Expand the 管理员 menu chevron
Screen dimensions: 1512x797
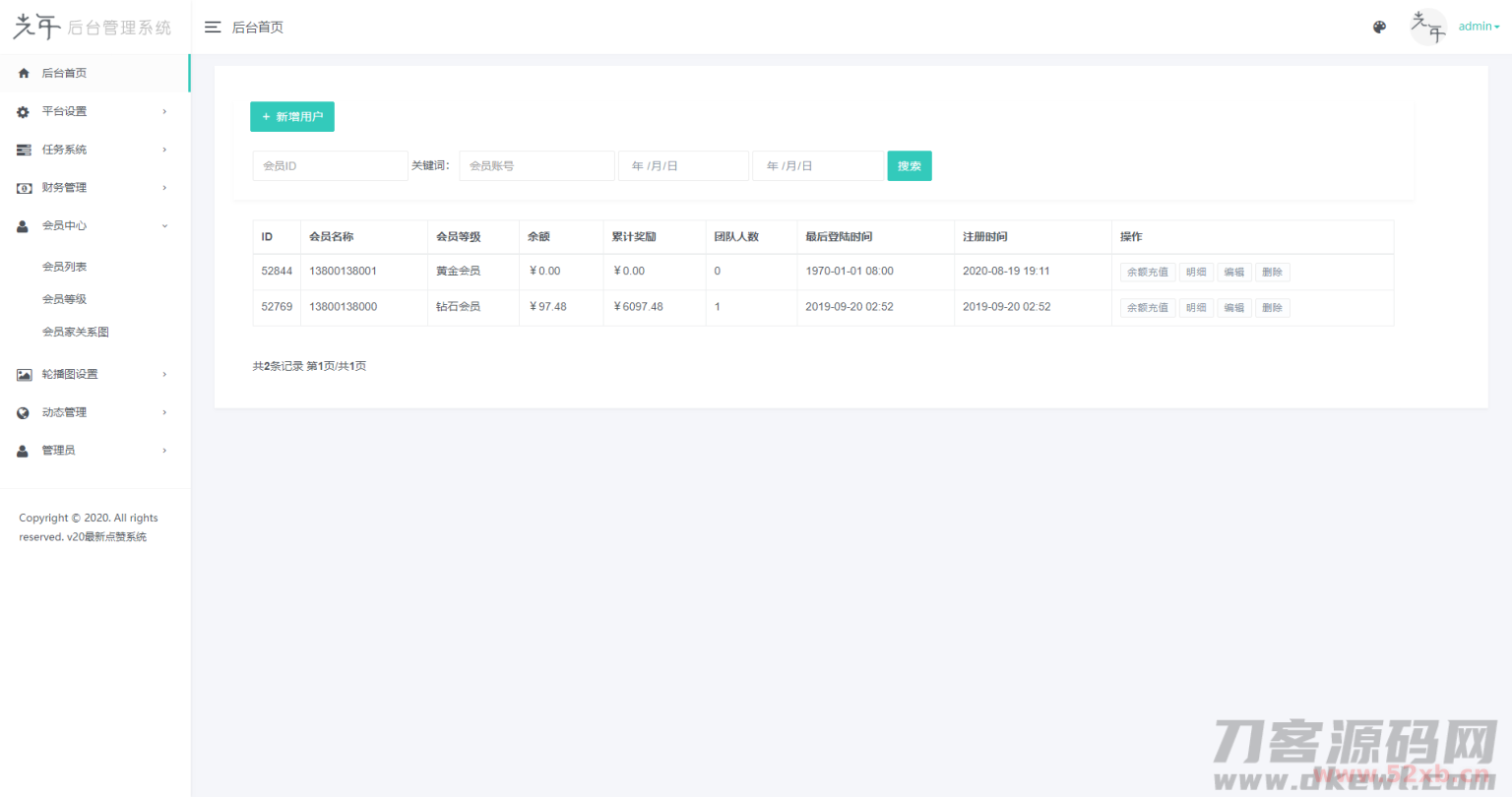pyautogui.click(x=164, y=451)
